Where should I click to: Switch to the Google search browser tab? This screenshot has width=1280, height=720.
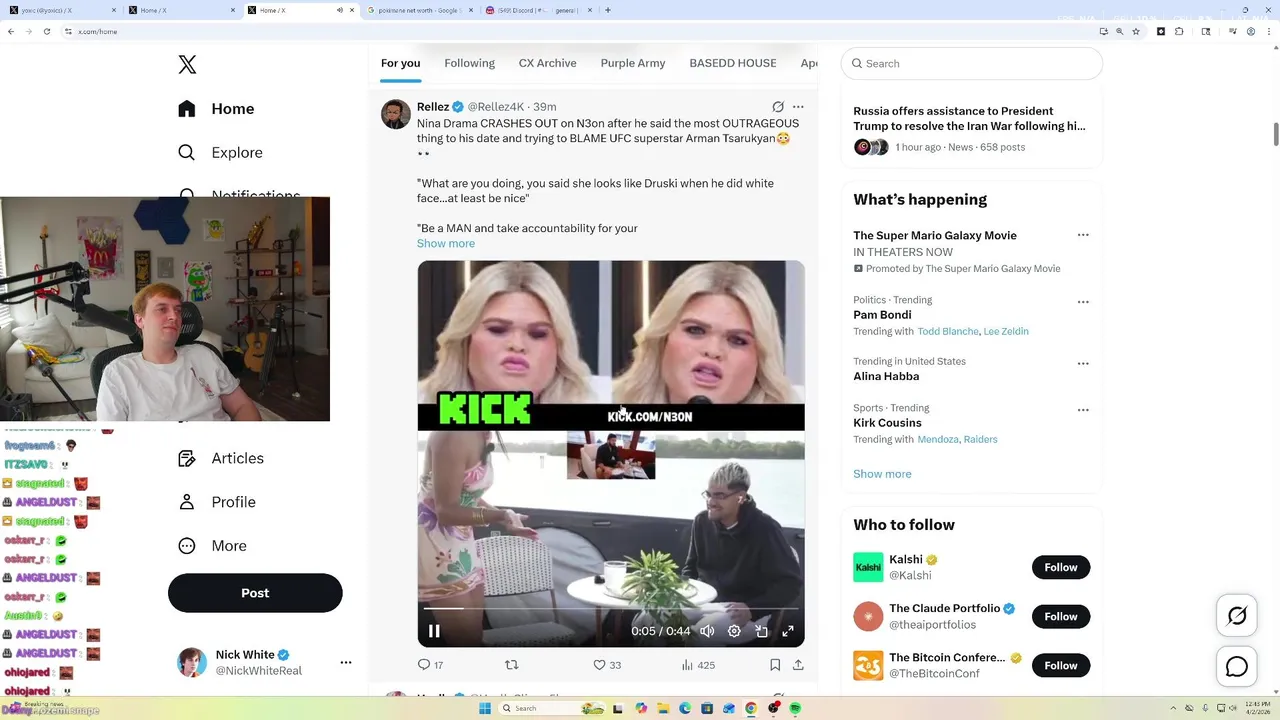pyautogui.click(x=418, y=10)
